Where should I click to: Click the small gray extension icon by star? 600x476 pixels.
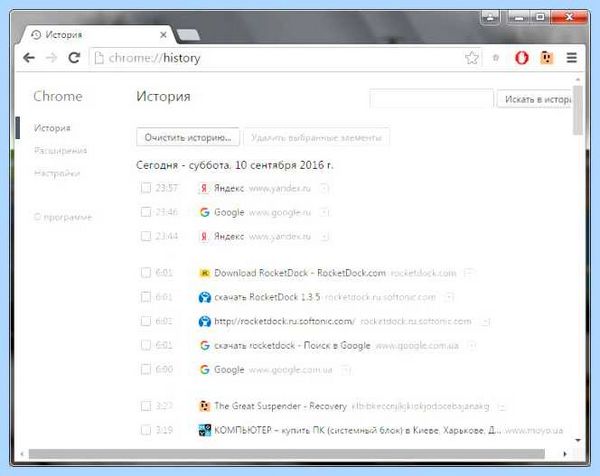[x=496, y=58]
